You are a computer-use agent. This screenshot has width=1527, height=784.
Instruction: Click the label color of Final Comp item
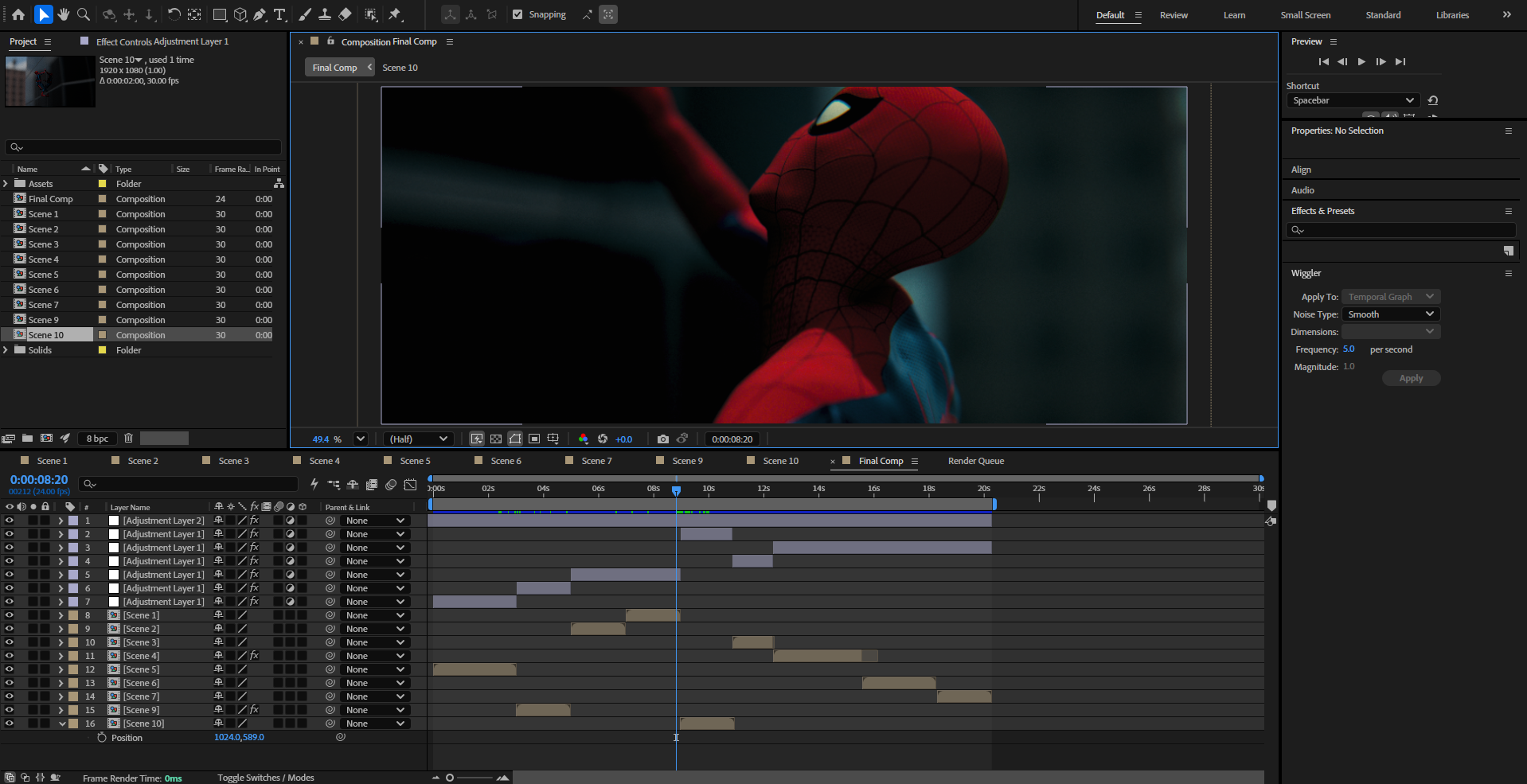(x=102, y=199)
